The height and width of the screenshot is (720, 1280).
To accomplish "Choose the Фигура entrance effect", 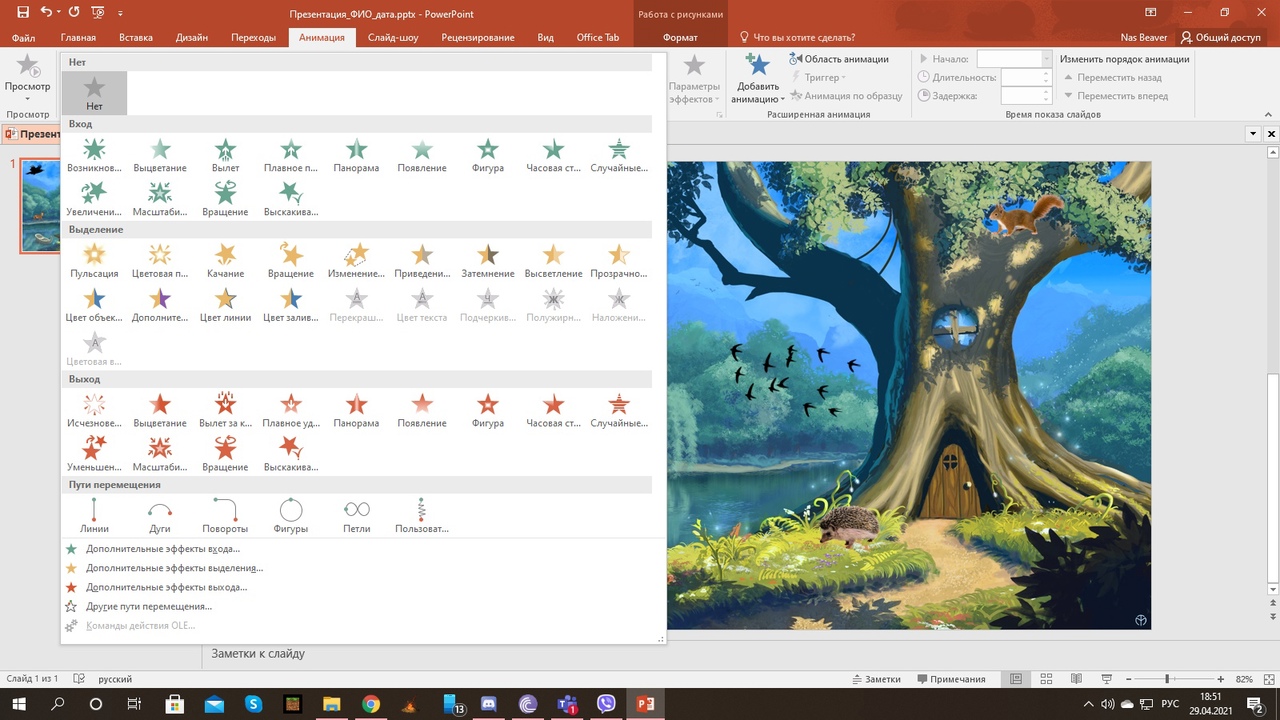I will [x=488, y=156].
